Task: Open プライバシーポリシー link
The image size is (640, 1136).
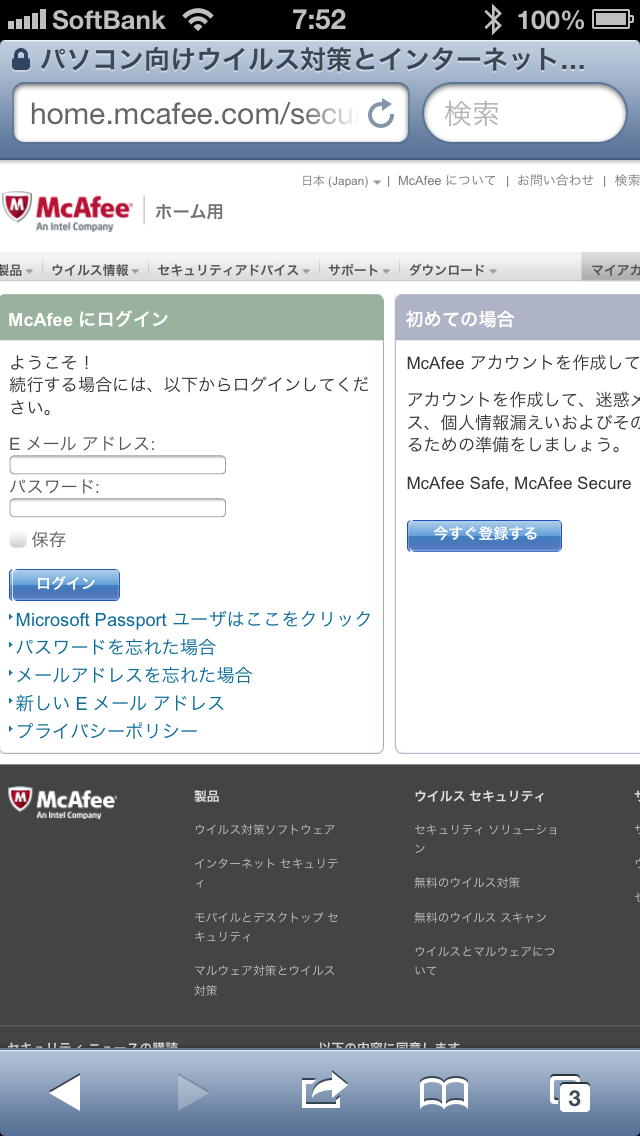Action: [107, 731]
